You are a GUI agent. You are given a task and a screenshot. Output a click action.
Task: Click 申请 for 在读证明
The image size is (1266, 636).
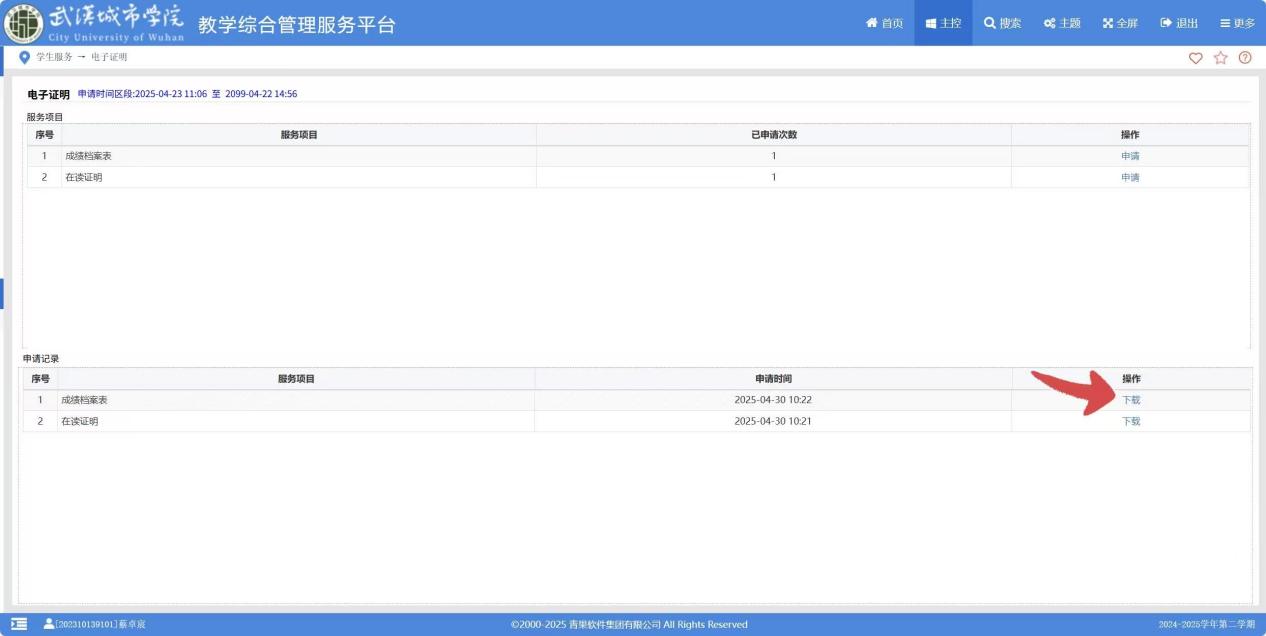pos(1130,177)
